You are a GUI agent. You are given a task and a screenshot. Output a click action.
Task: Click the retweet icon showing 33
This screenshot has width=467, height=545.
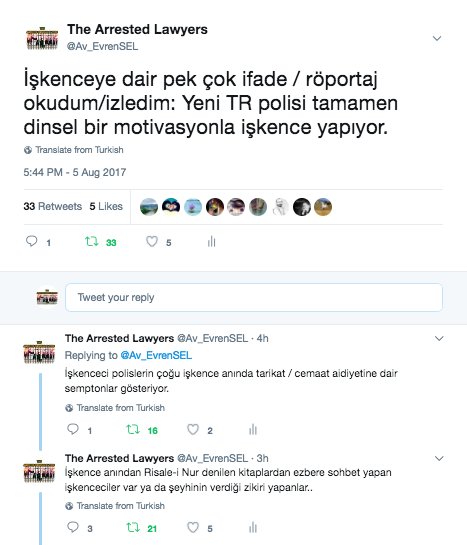pyautogui.click(x=92, y=241)
